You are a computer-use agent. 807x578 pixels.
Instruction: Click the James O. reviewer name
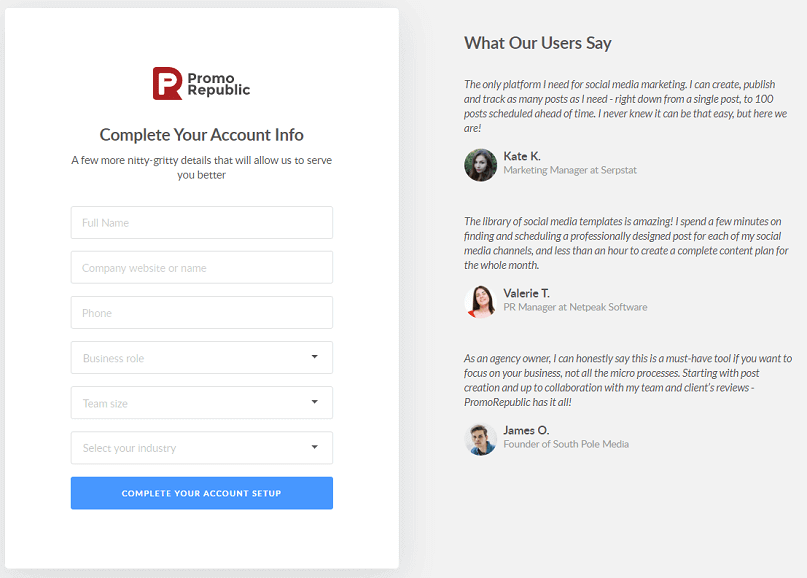pos(526,430)
